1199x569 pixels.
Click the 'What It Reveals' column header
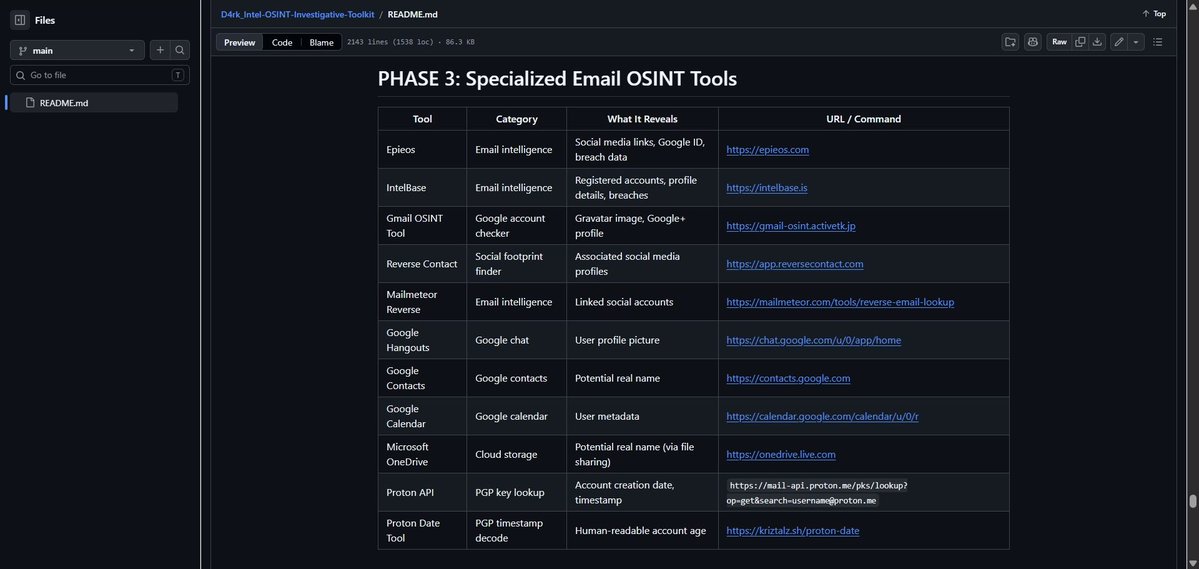[x=642, y=119]
